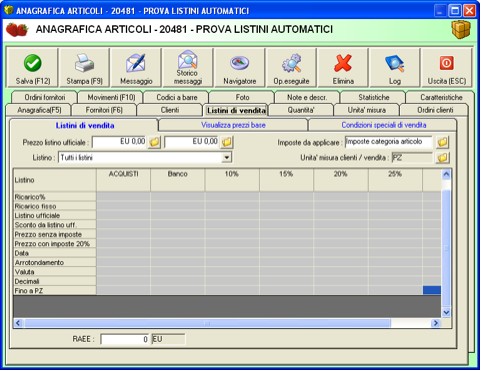Screen dimensions: 482x371
Task: Switch to Fornitori (F6) tab
Action: coord(104,110)
